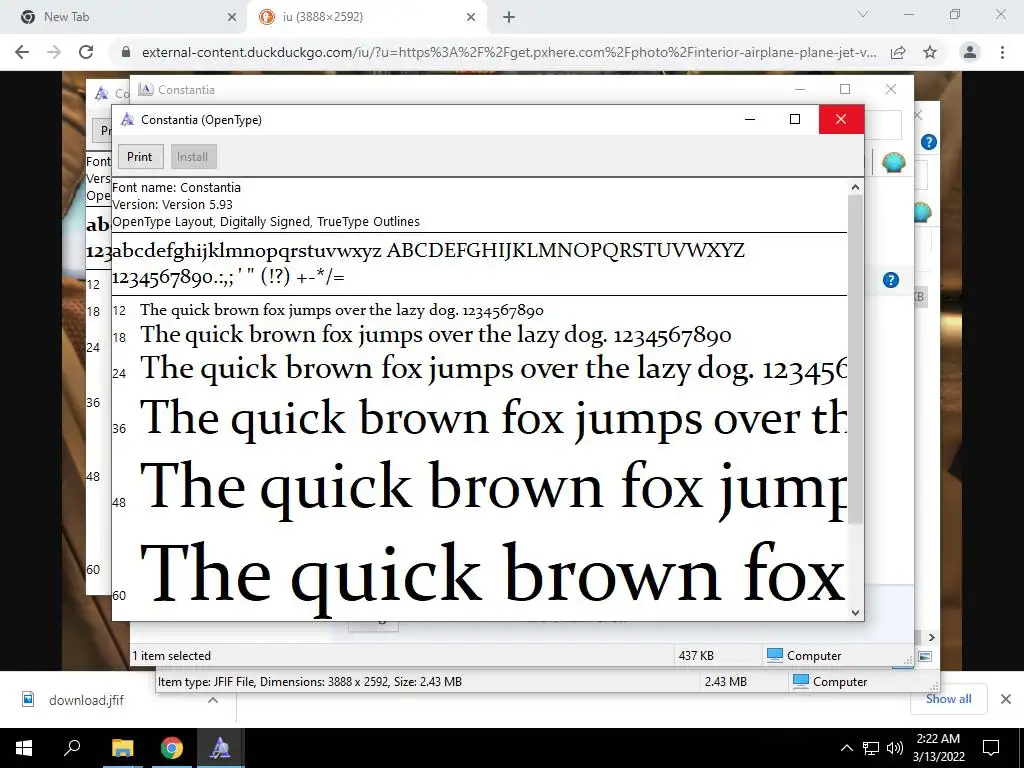Click the lower blue help icon on right

[891, 280]
